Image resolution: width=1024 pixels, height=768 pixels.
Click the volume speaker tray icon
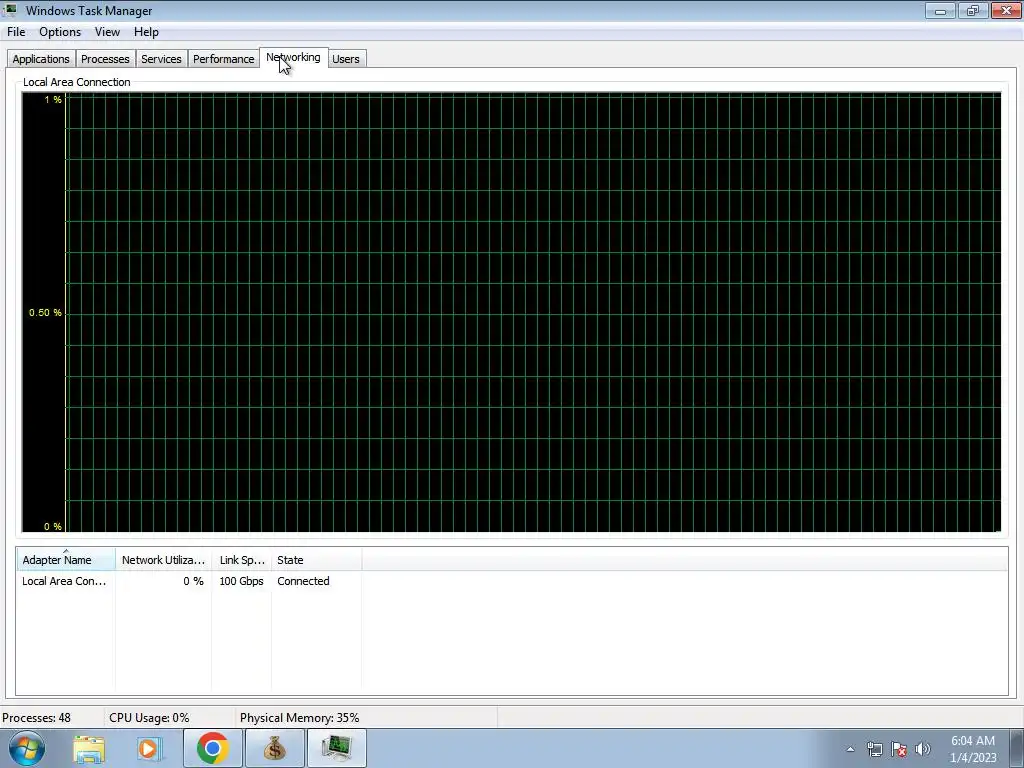point(922,749)
